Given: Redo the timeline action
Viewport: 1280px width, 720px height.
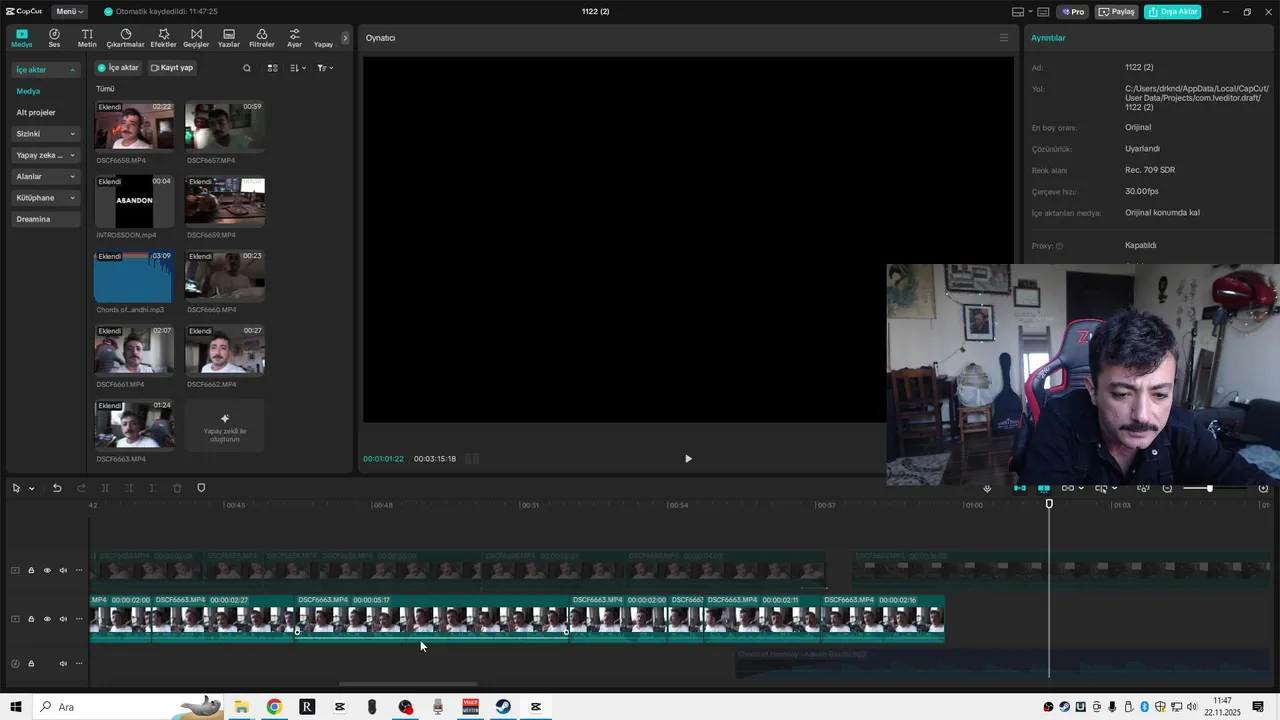Looking at the screenshot, I should [x=81, y=488].
